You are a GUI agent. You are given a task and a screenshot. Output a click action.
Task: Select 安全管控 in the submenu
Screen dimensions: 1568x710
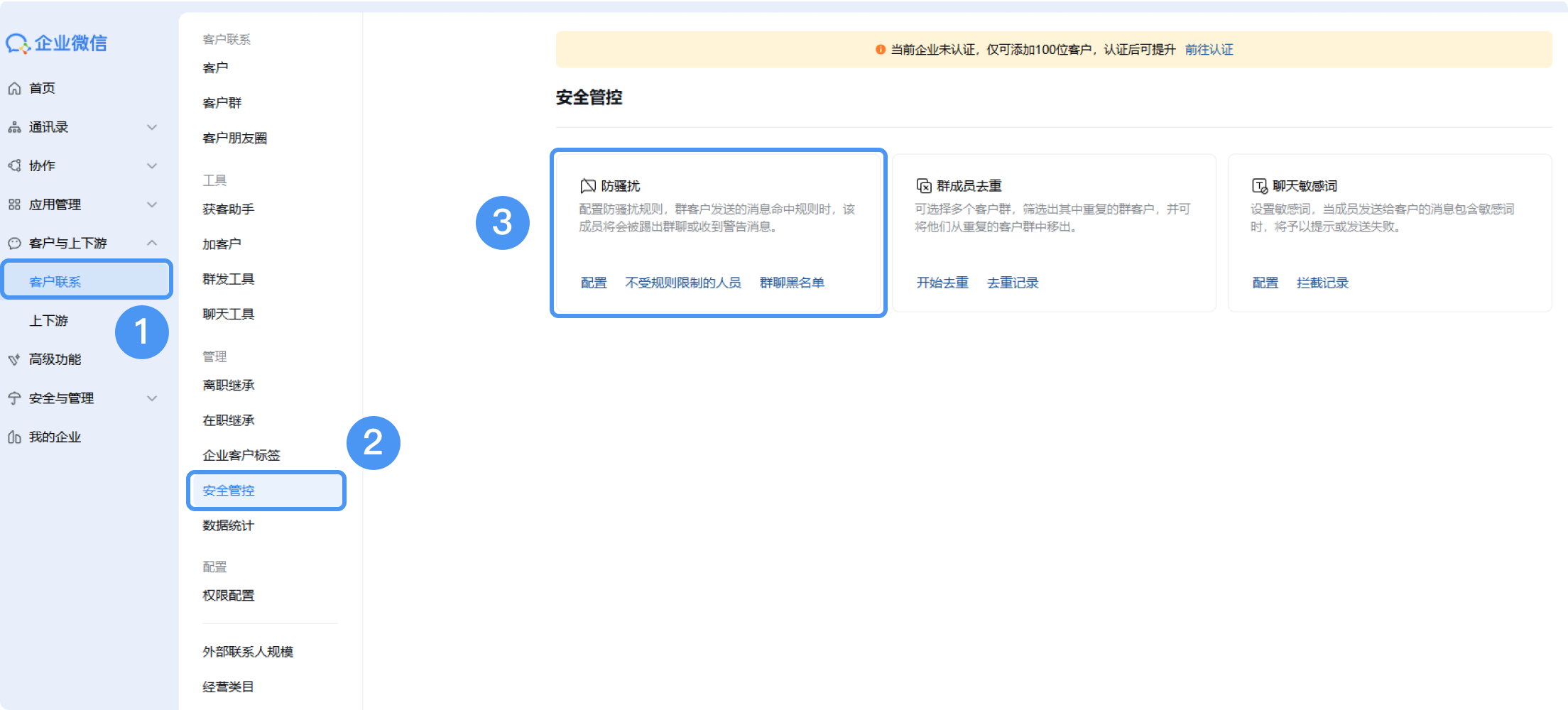(x=229, y=491)
